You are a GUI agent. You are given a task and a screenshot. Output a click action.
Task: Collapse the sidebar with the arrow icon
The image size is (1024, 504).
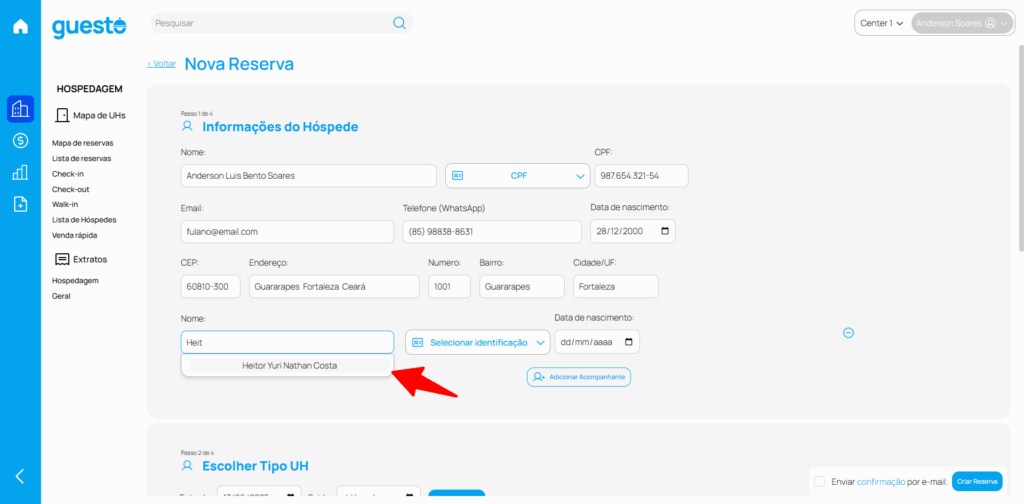pyautogui.click(x=20, y=476)
